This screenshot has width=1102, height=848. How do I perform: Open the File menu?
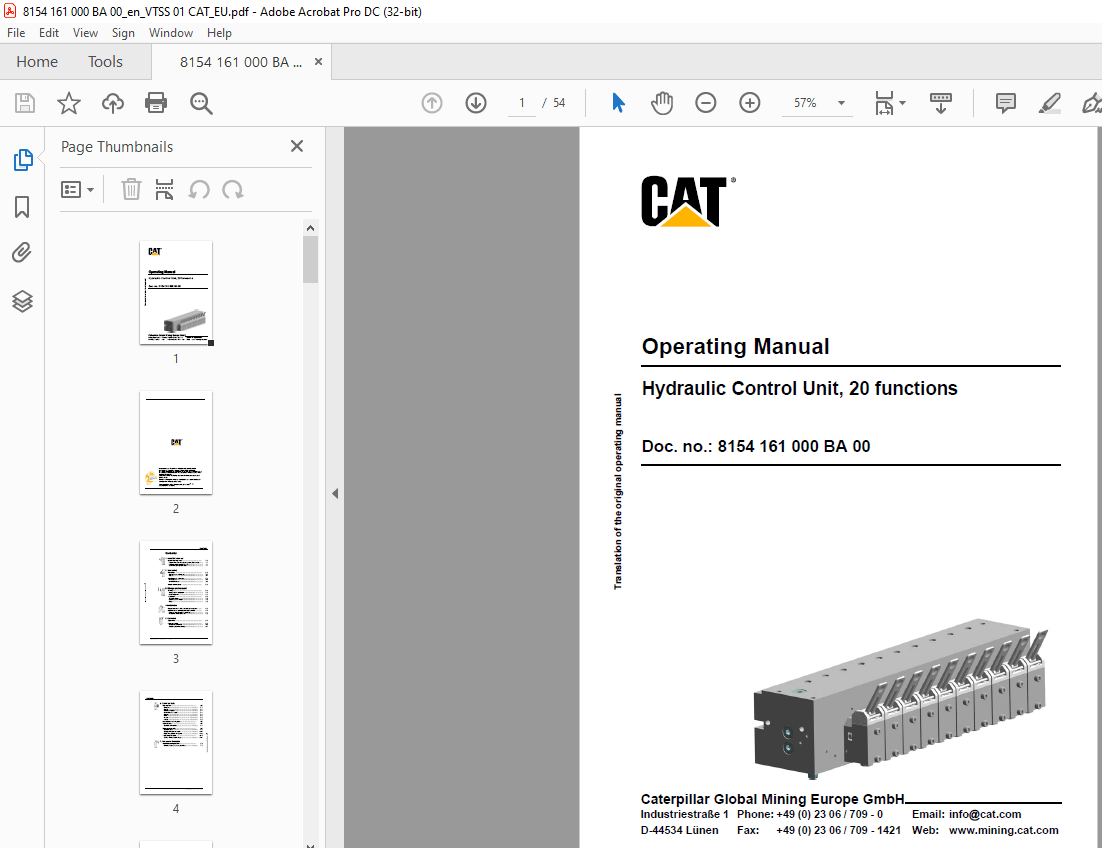click(x=15, y=33)
